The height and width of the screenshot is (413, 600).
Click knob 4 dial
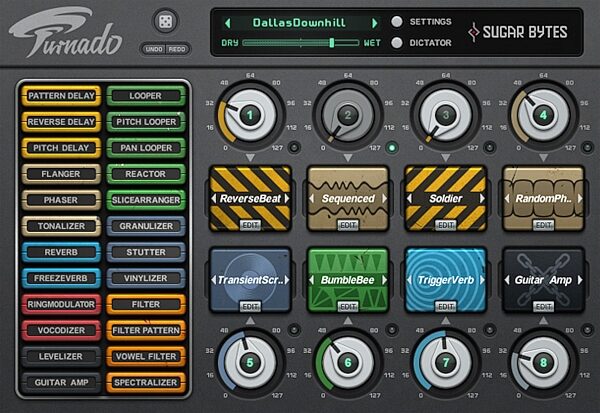543,115
